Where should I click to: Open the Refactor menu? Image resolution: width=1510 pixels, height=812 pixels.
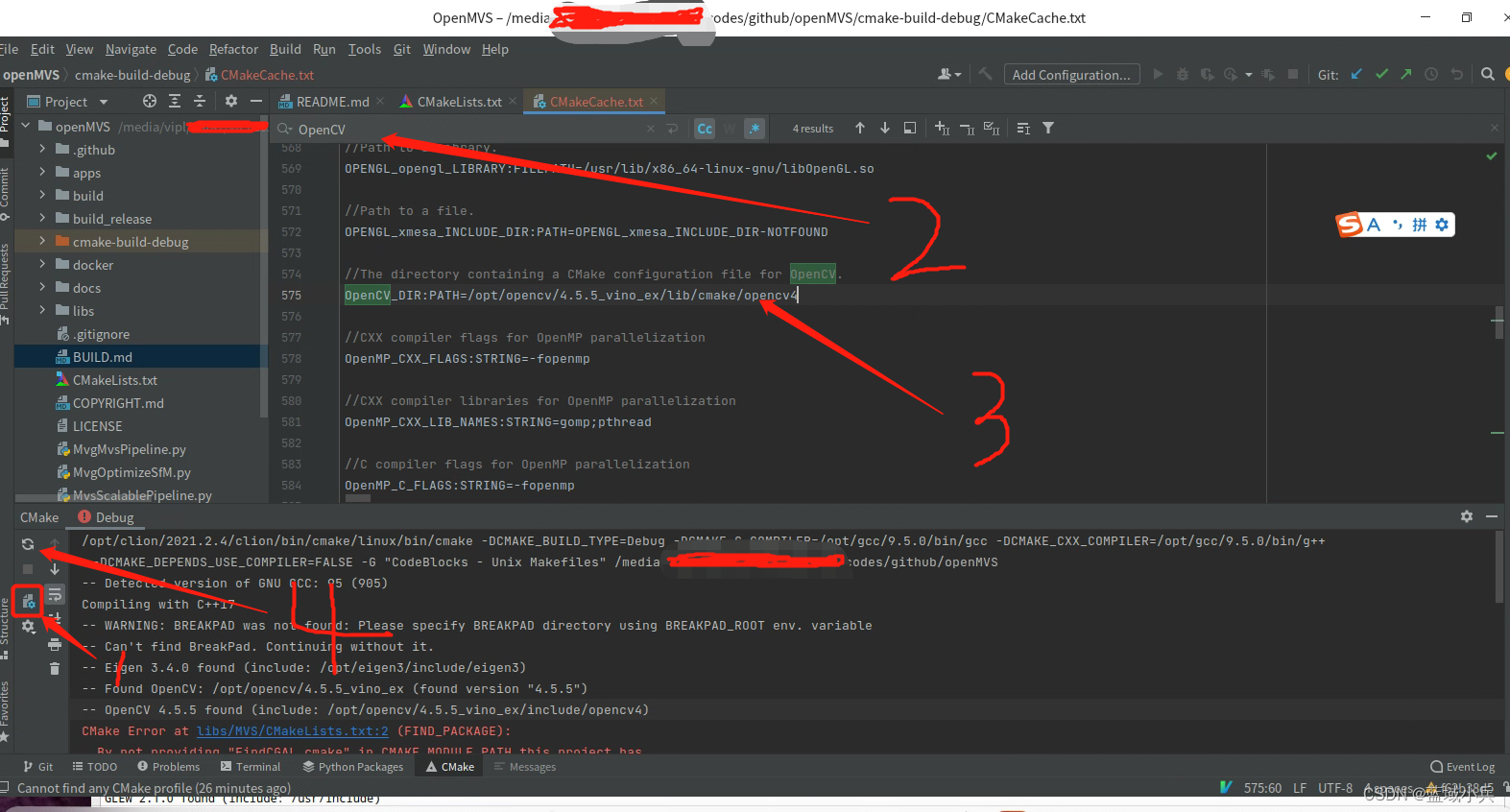click(x=233, y=49)
